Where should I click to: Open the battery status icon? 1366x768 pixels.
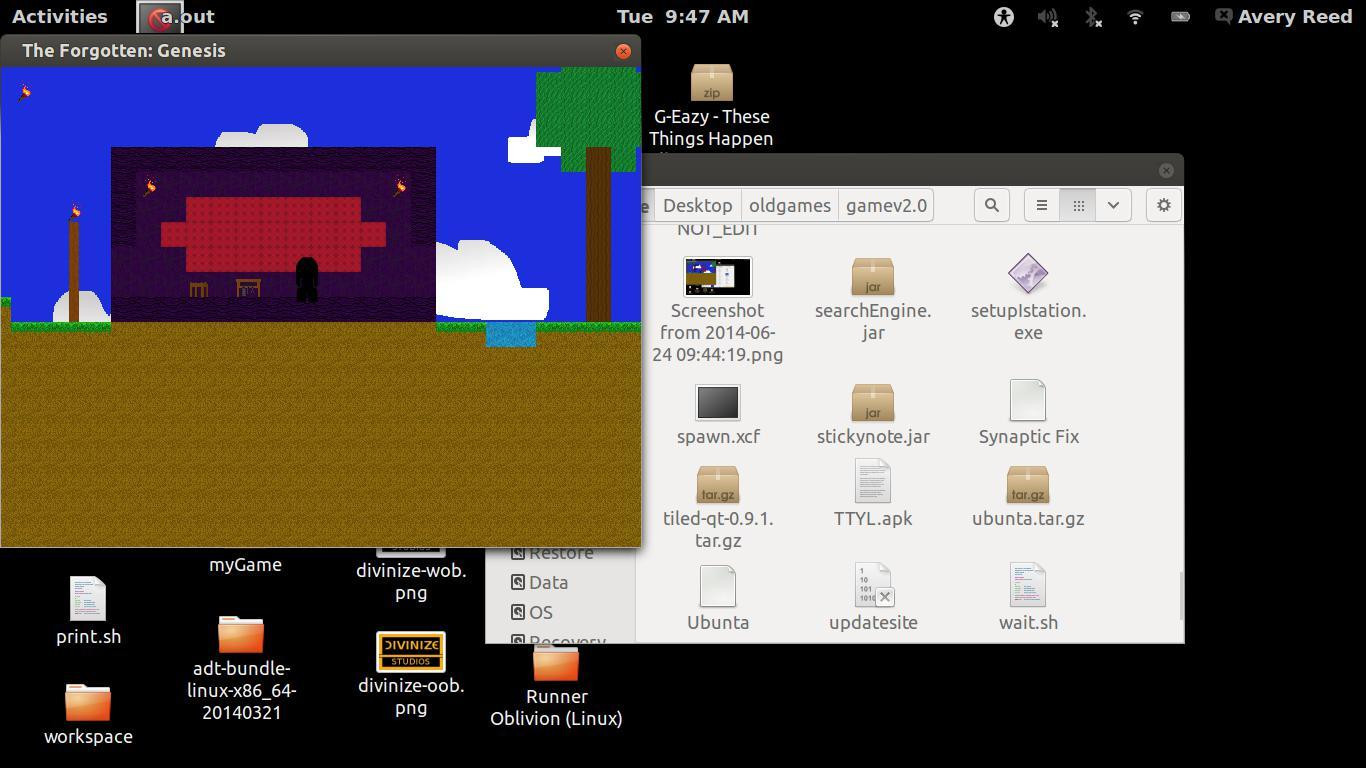click(x=1180, y=16)
